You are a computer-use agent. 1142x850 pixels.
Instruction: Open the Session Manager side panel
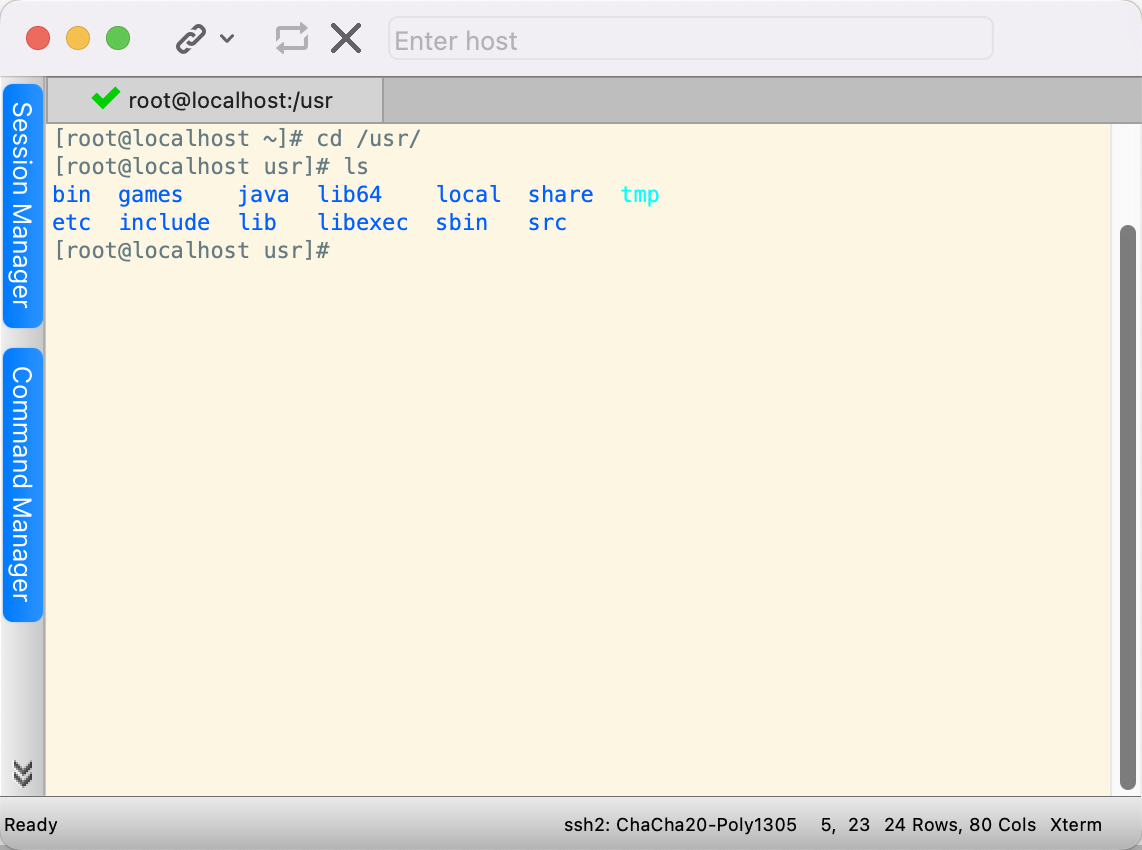pyautogui.click(x=22, y=205)
